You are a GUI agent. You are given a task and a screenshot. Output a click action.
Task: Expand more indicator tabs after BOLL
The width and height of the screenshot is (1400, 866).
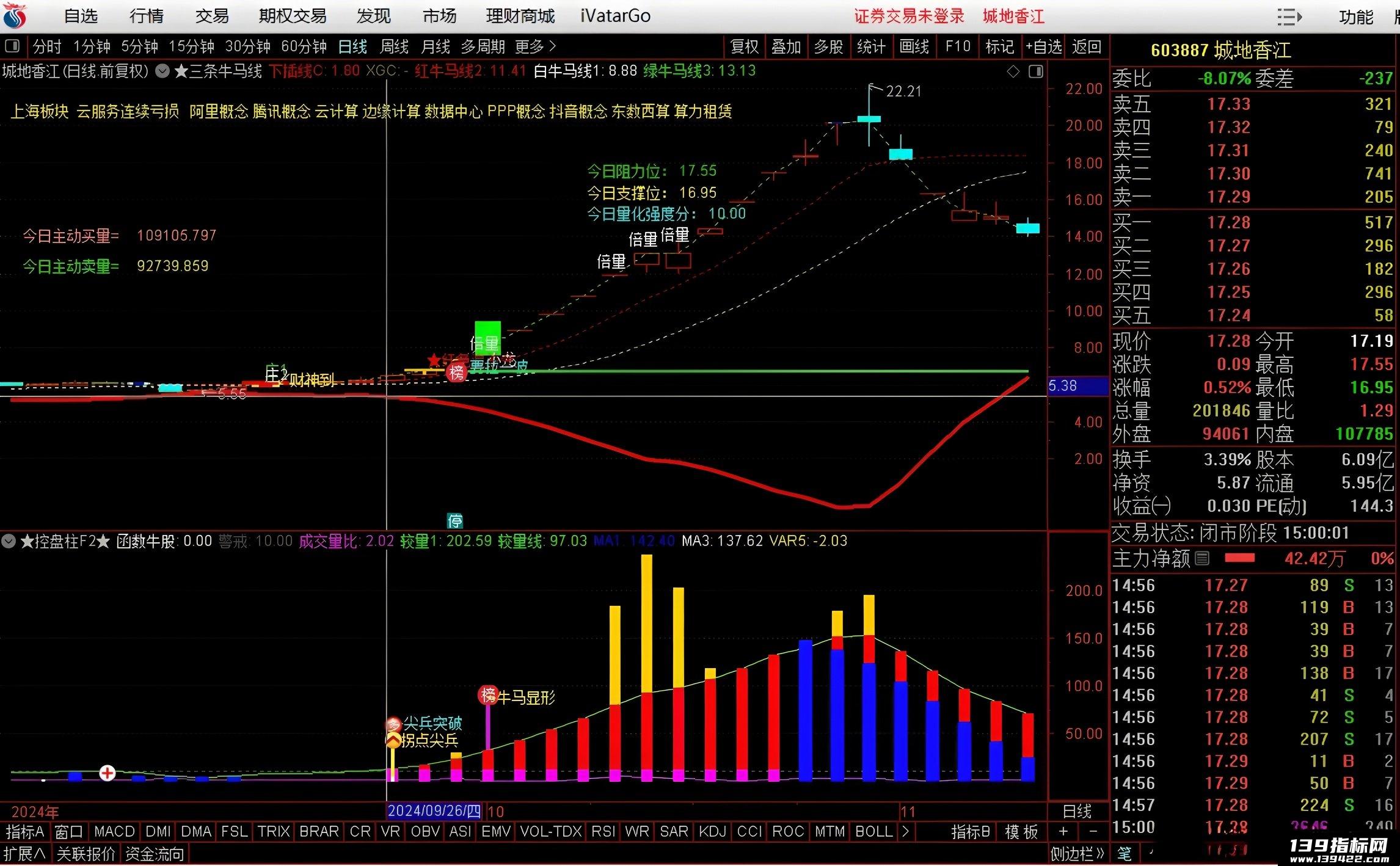[905, 831]
